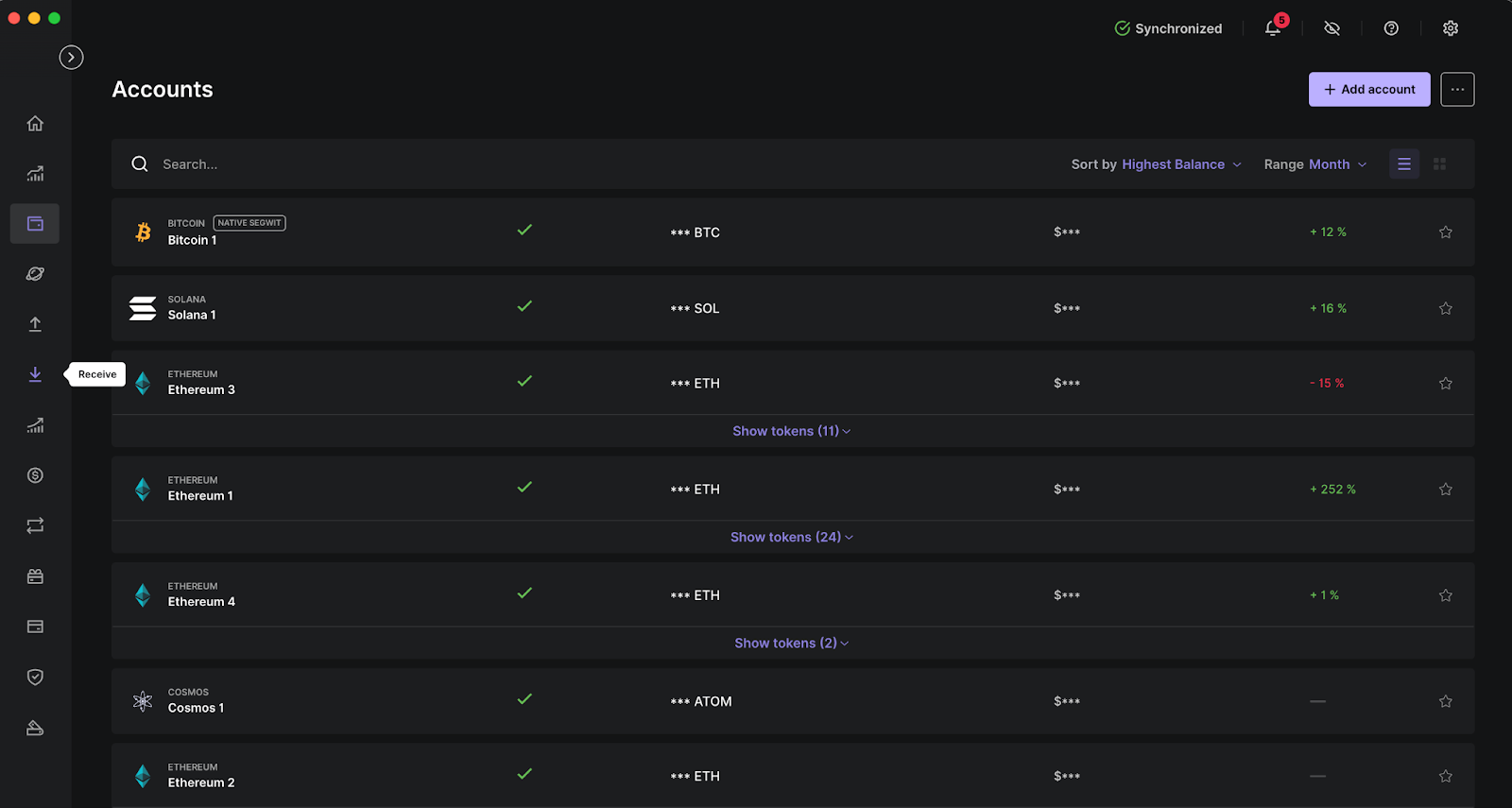Expand Show tokens (24) under Ethereum 1
Image resolution: width=1512 pixels, height=808 pixels.
tap(791, 537)
